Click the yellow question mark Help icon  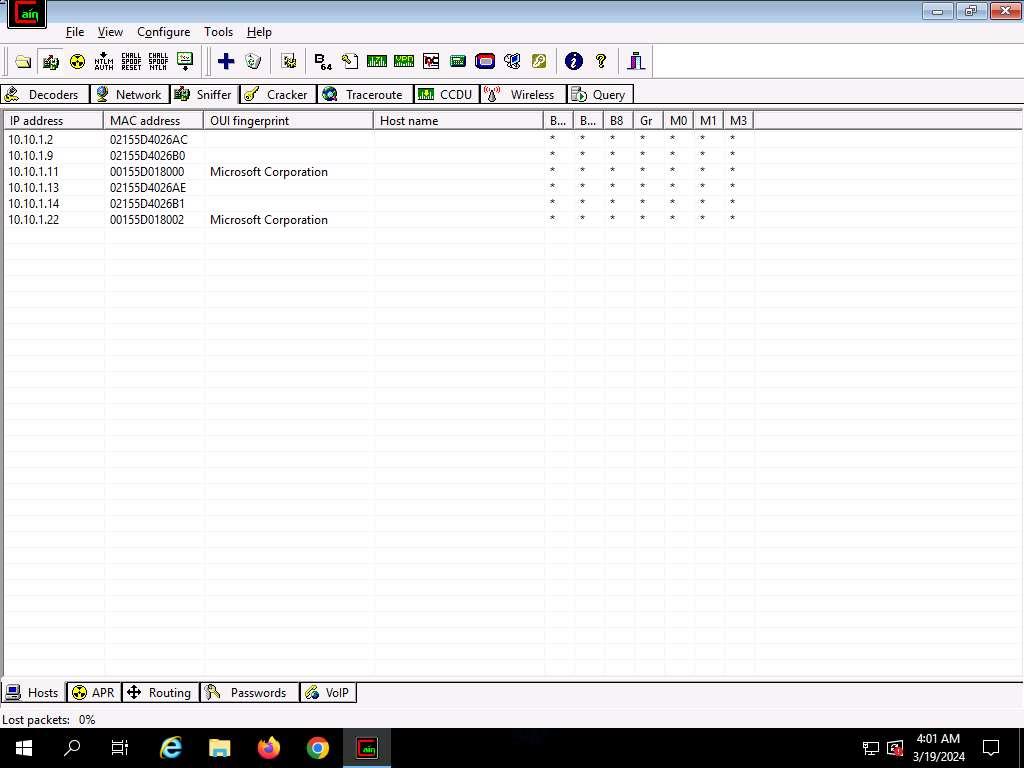pos(600,62)
